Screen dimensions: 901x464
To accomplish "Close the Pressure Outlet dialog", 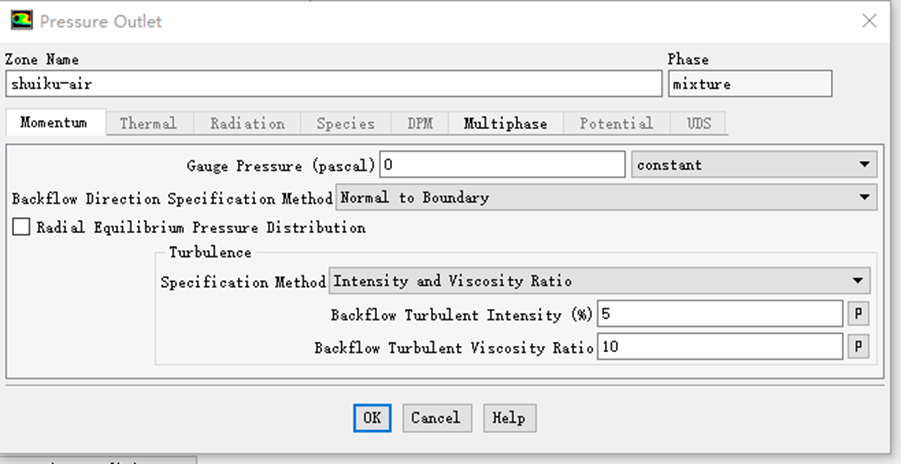I will [869, 20].
